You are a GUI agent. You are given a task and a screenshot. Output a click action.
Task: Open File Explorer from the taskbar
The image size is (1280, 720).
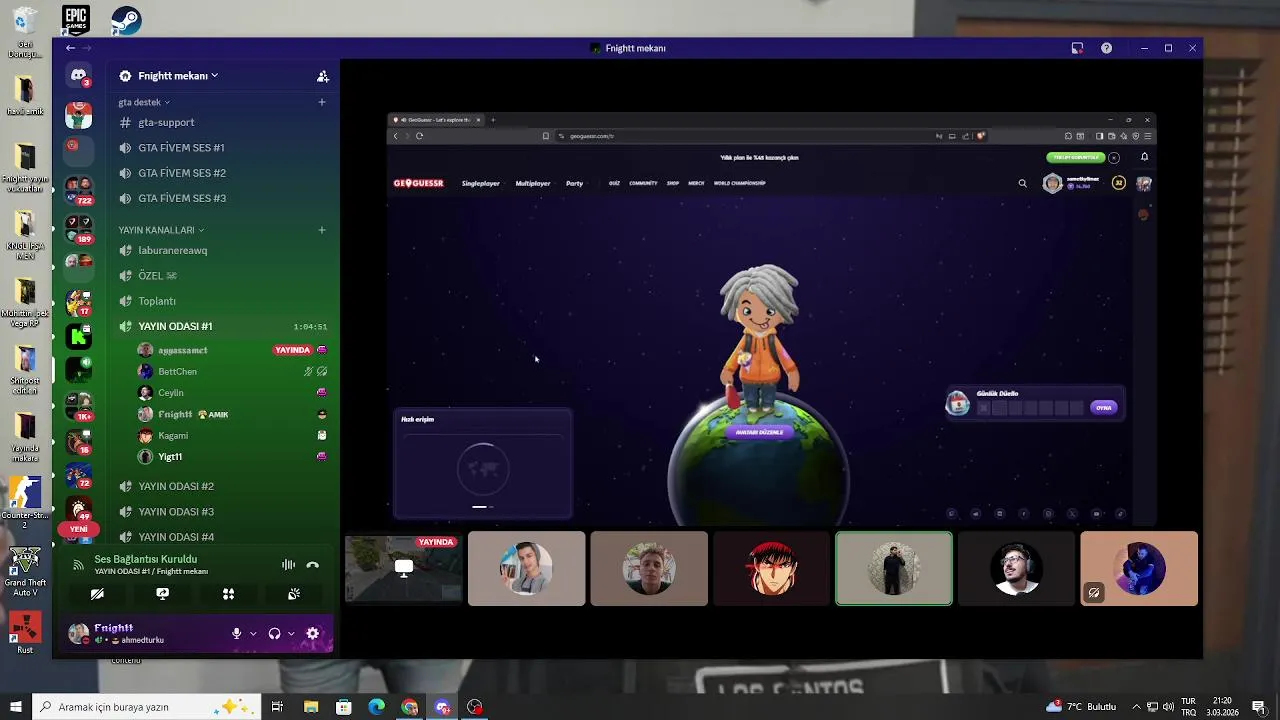tap(311, 707)
